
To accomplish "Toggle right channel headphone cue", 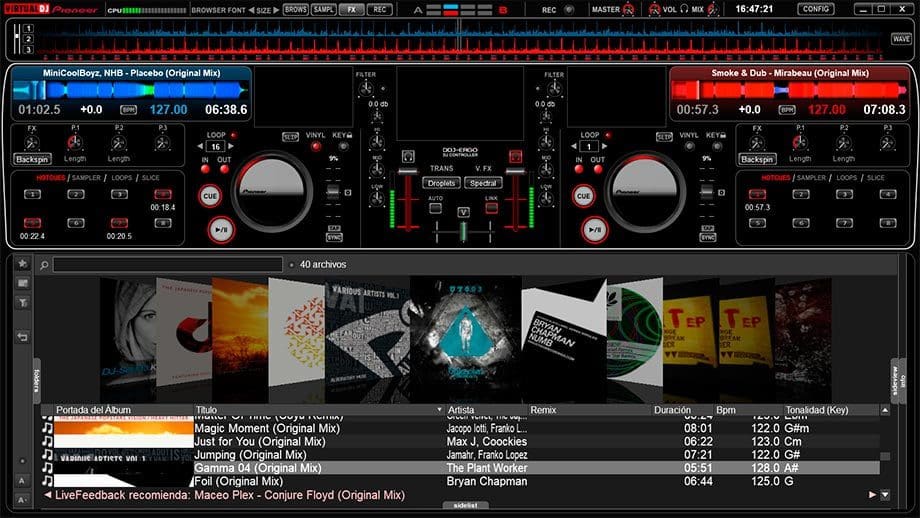I will [515, 156].
